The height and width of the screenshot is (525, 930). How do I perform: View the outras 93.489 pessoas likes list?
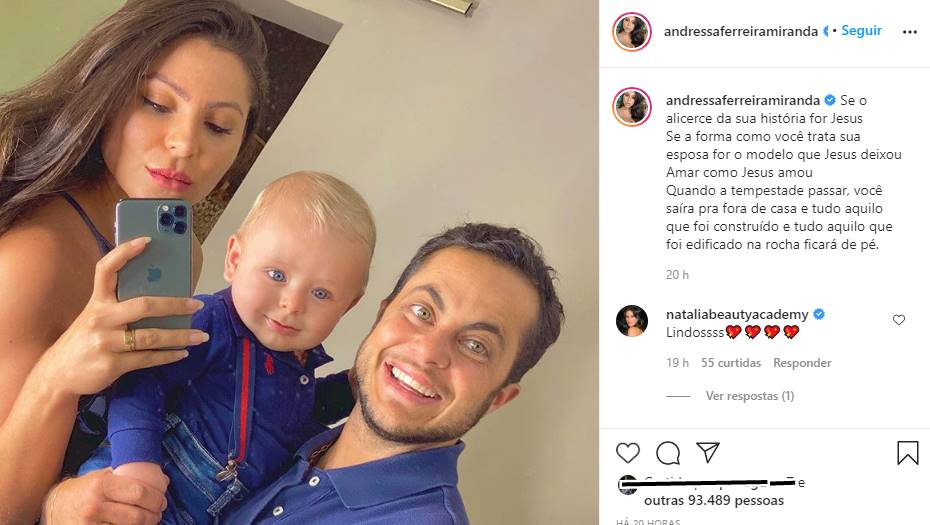[x=714, y=500]
